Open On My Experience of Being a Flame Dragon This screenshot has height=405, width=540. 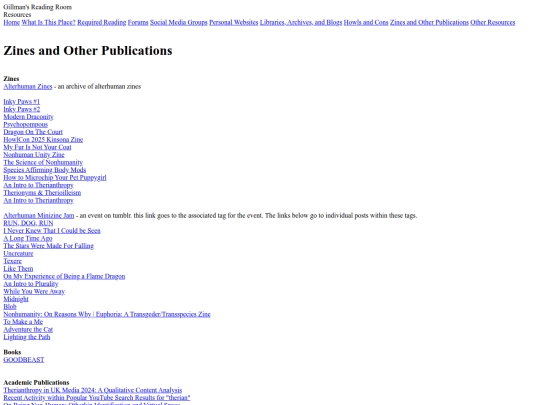pyautogui.click(x=64, y=276)
